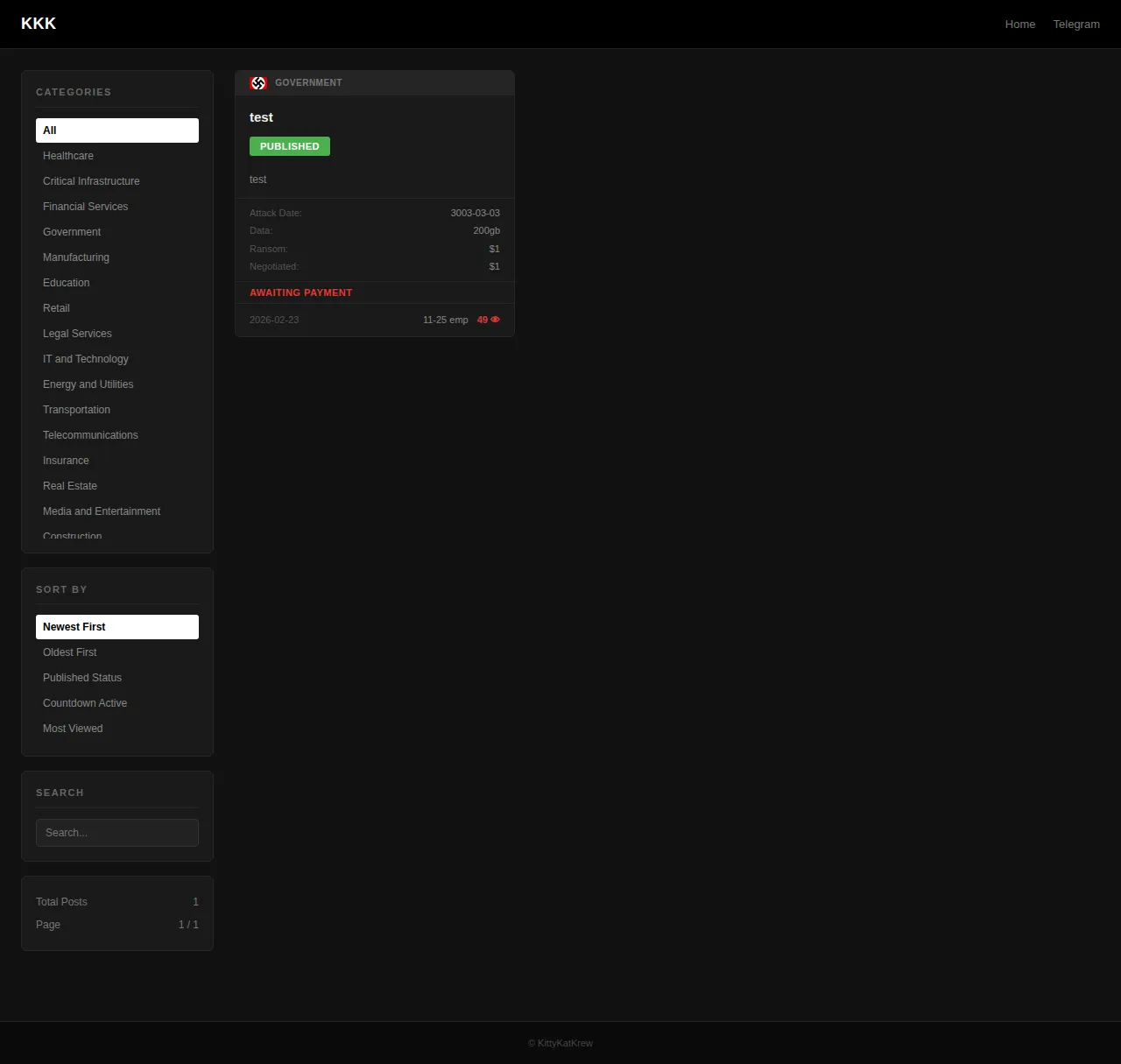Select Media and Entertainment category
This screenshot has height=1064, width=1121.
pyautogui.click(x=102, y=511)
